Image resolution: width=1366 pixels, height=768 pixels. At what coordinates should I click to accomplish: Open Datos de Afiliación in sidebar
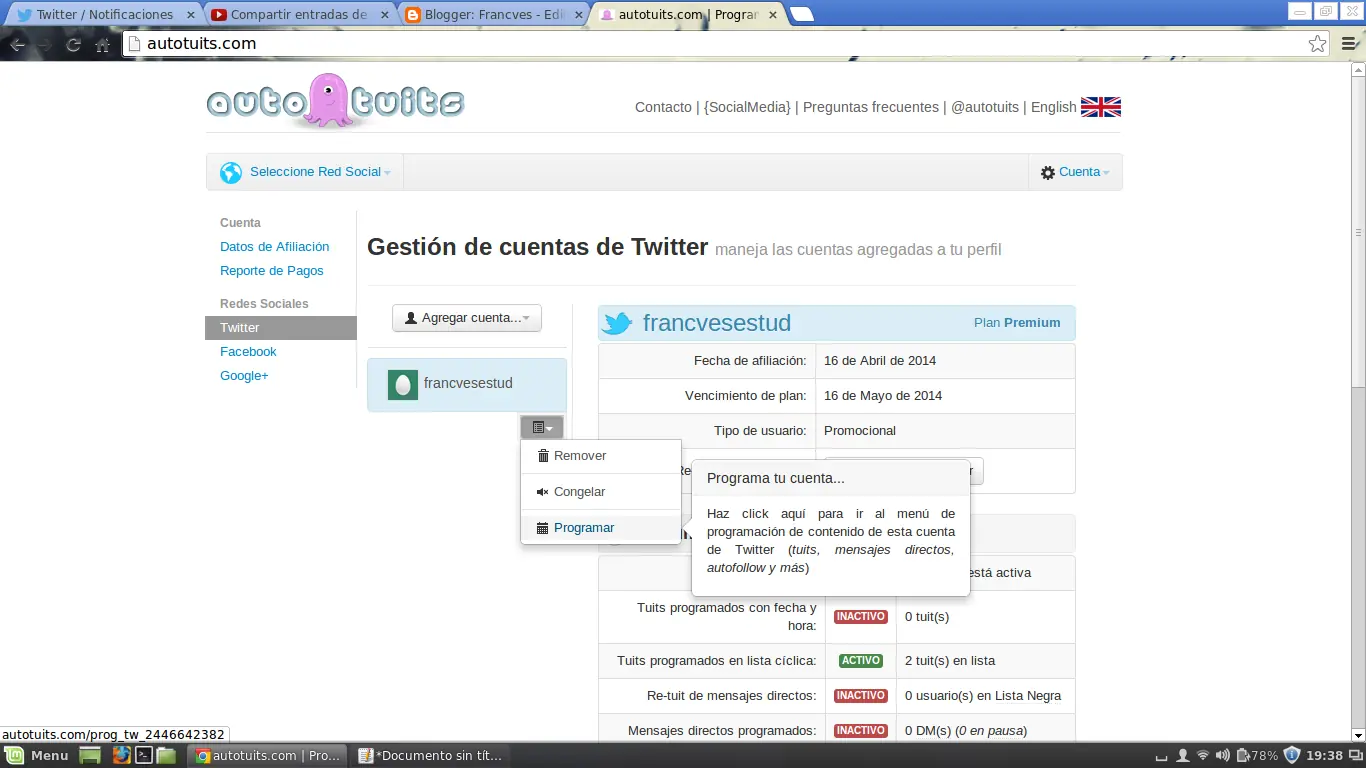point(274,247)
